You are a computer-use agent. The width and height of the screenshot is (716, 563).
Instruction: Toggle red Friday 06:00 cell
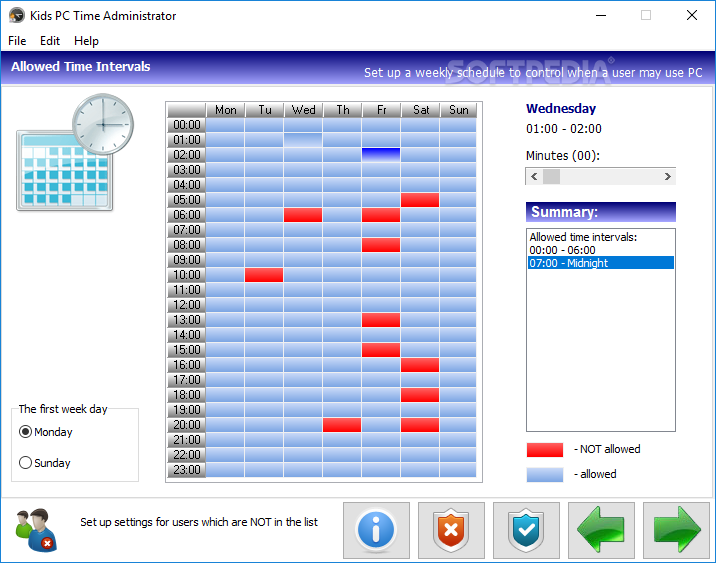(381, 215)
